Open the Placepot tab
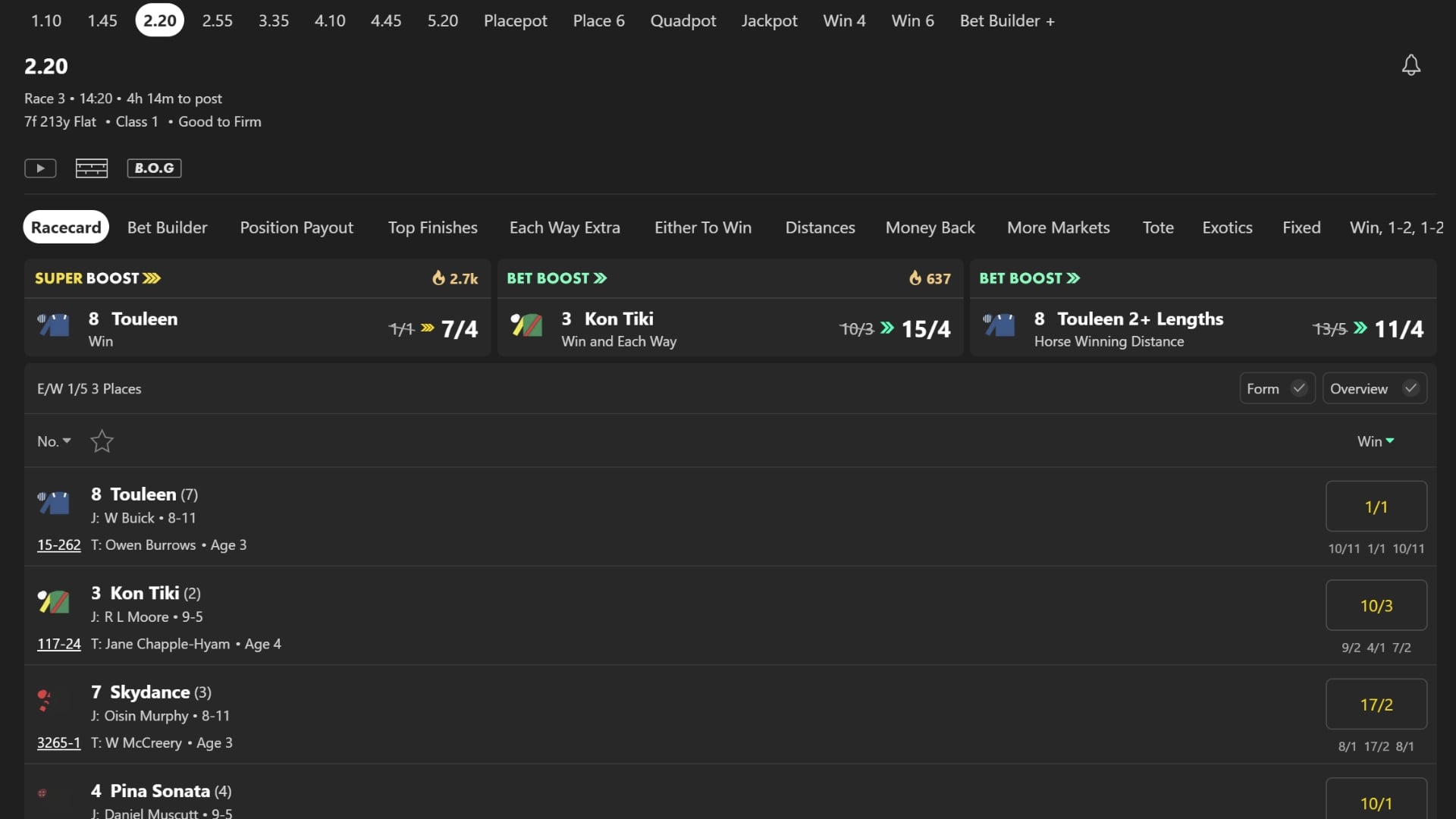Screen dimensions: 1456x819 point(516,20)
